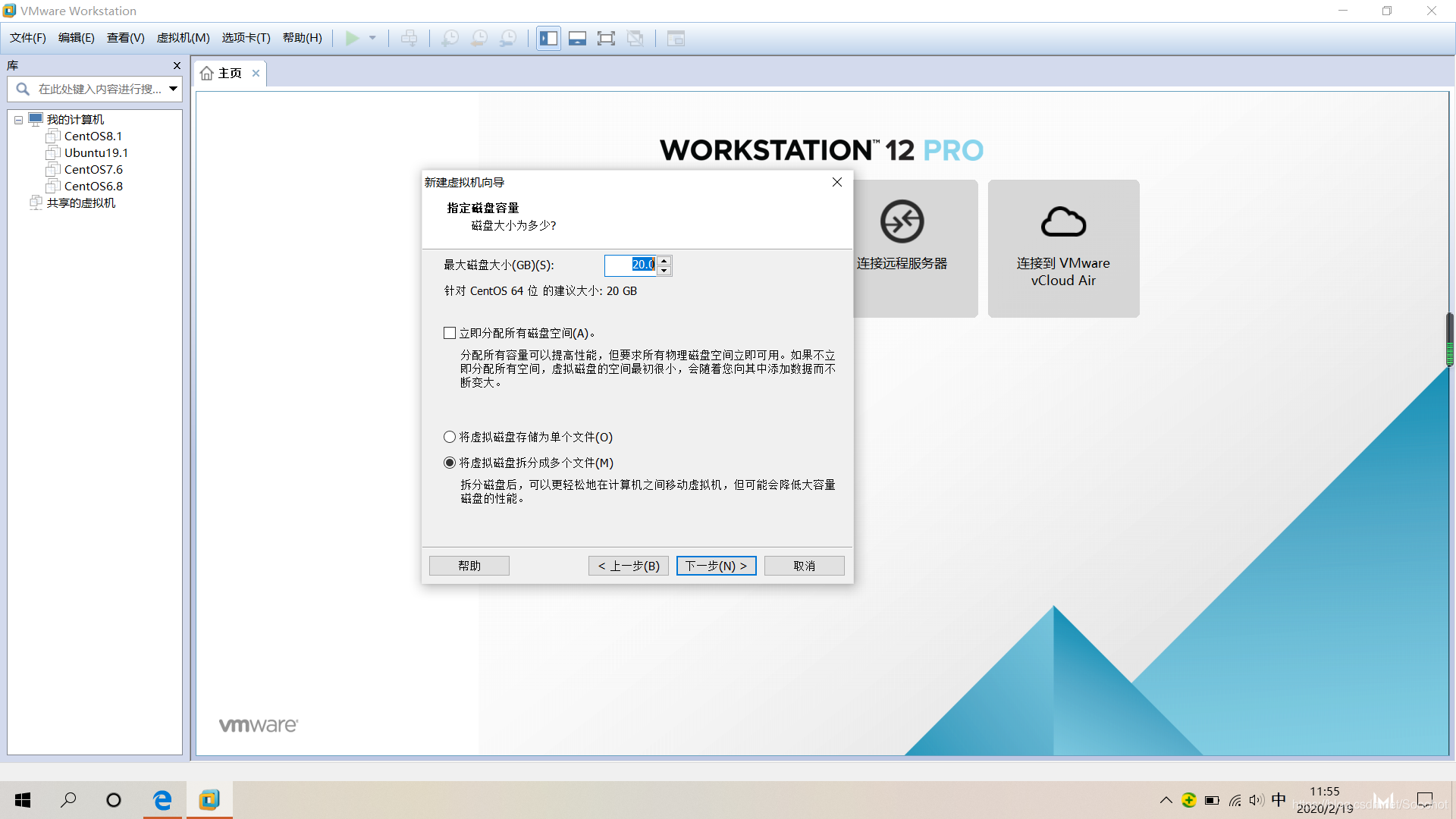
Task: Click the VMware Workstation taskbar icon
Action: [209, 800]
